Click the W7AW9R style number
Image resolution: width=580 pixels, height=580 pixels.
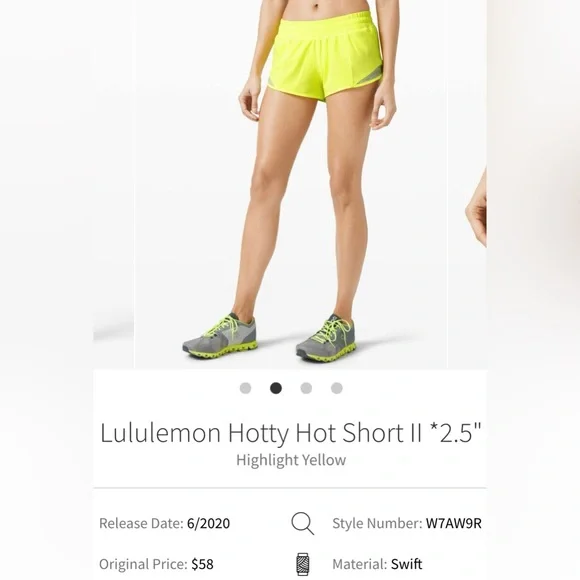[x=453, y=523]
